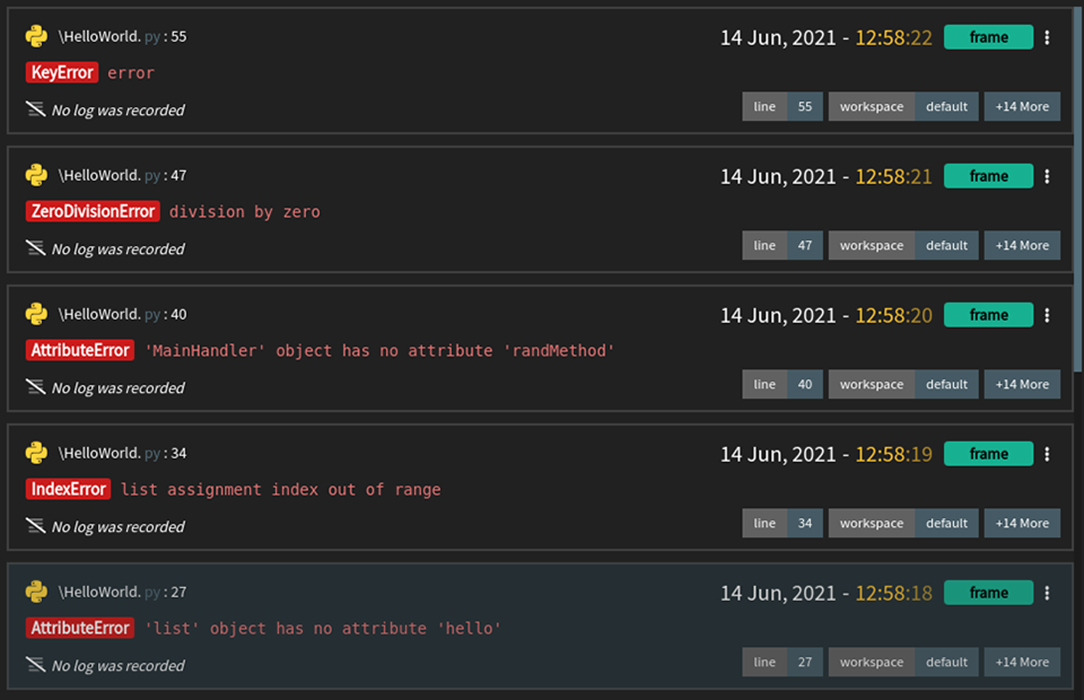Click the no-log slash icon under the KeyError entry
Screen dimensions: 1084x700
33,108
